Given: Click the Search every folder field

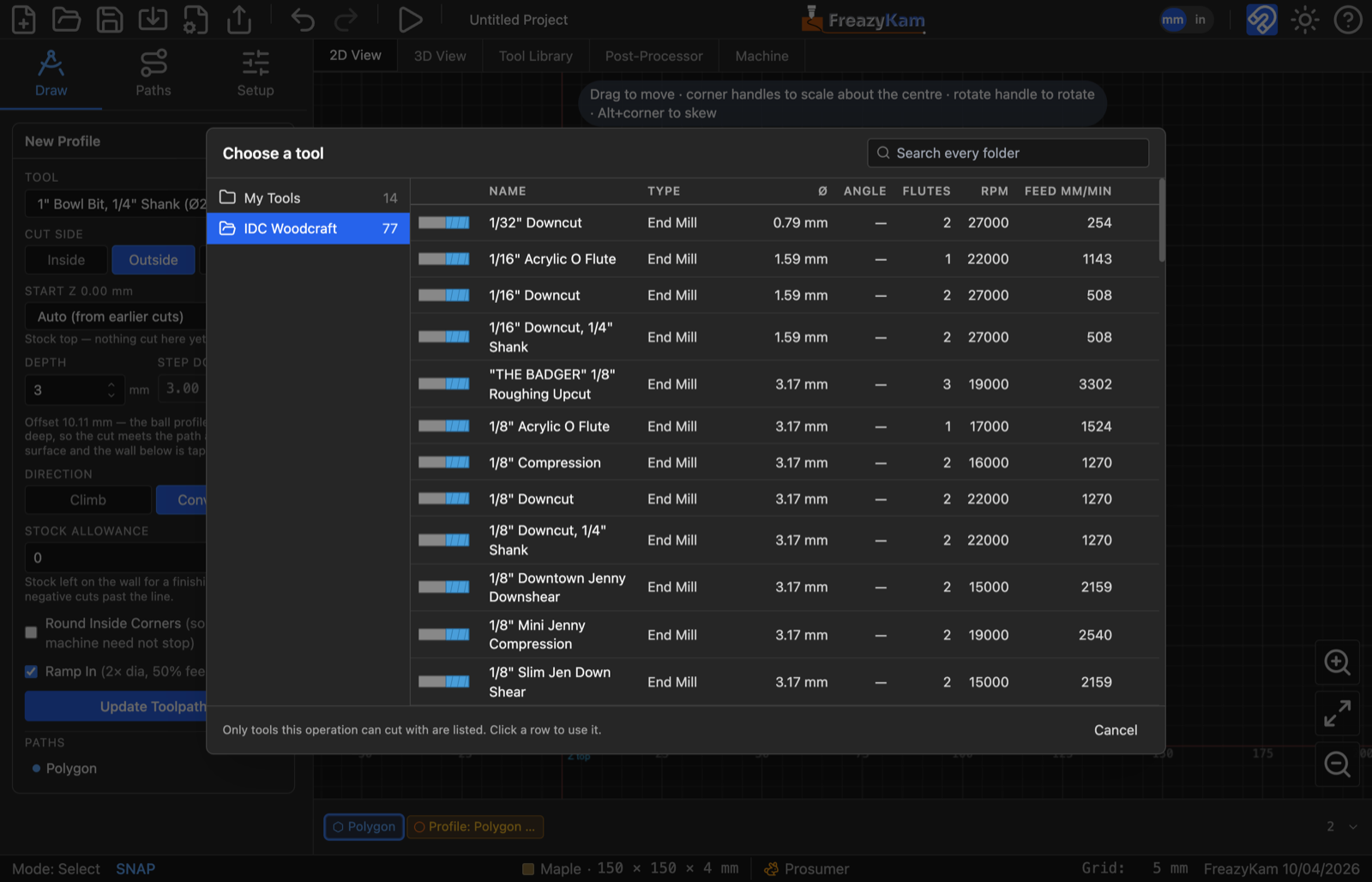Looking at the screenshot, I should pyautogui.click(x=1008, y=154).
